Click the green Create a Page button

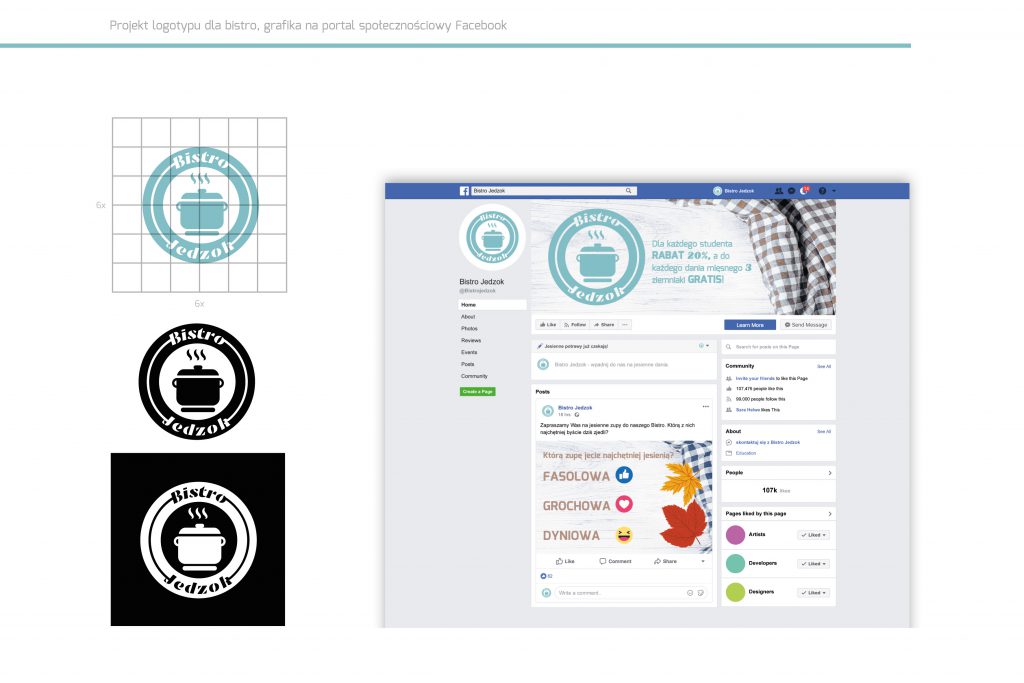[x=478, y=391]
